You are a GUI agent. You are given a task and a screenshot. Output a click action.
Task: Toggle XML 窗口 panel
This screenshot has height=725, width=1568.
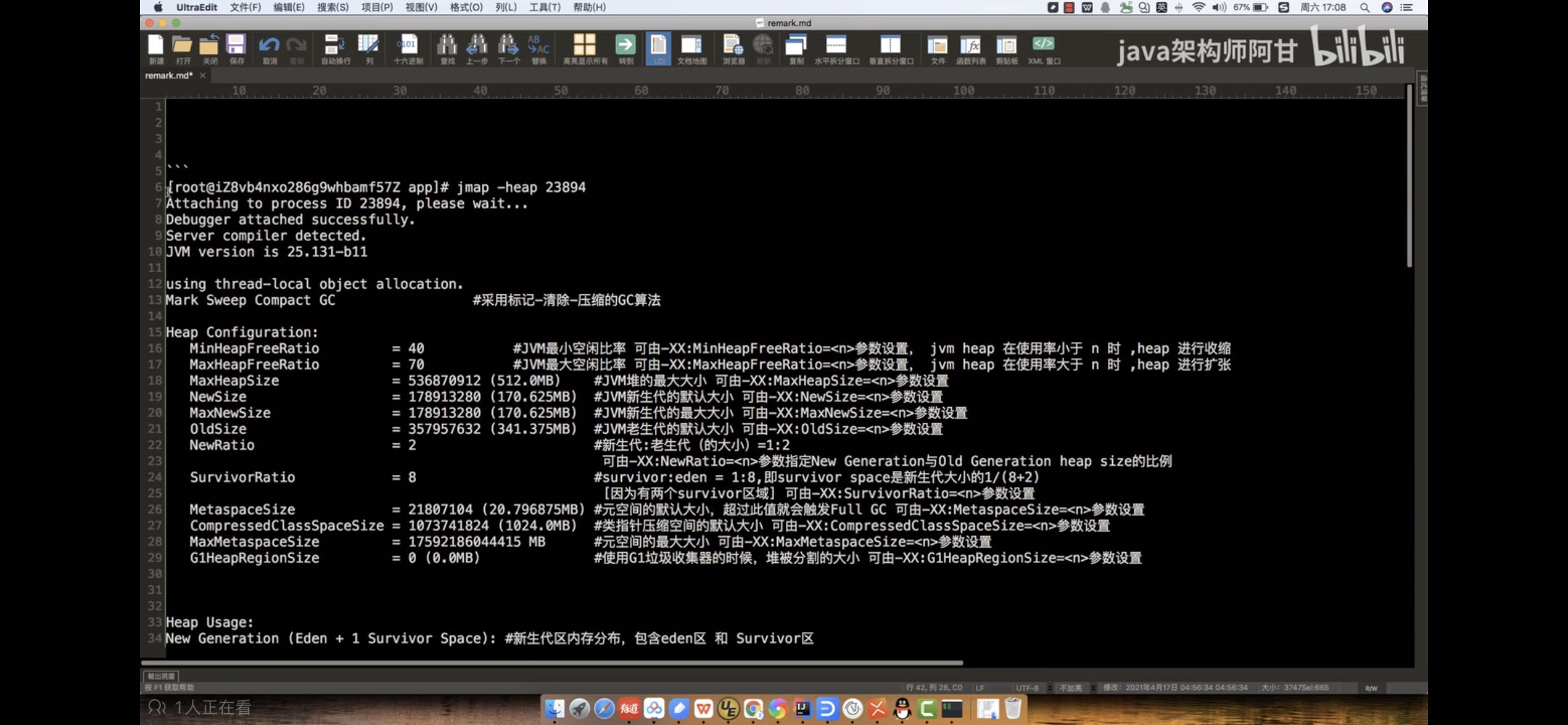tap(1044, 49)
